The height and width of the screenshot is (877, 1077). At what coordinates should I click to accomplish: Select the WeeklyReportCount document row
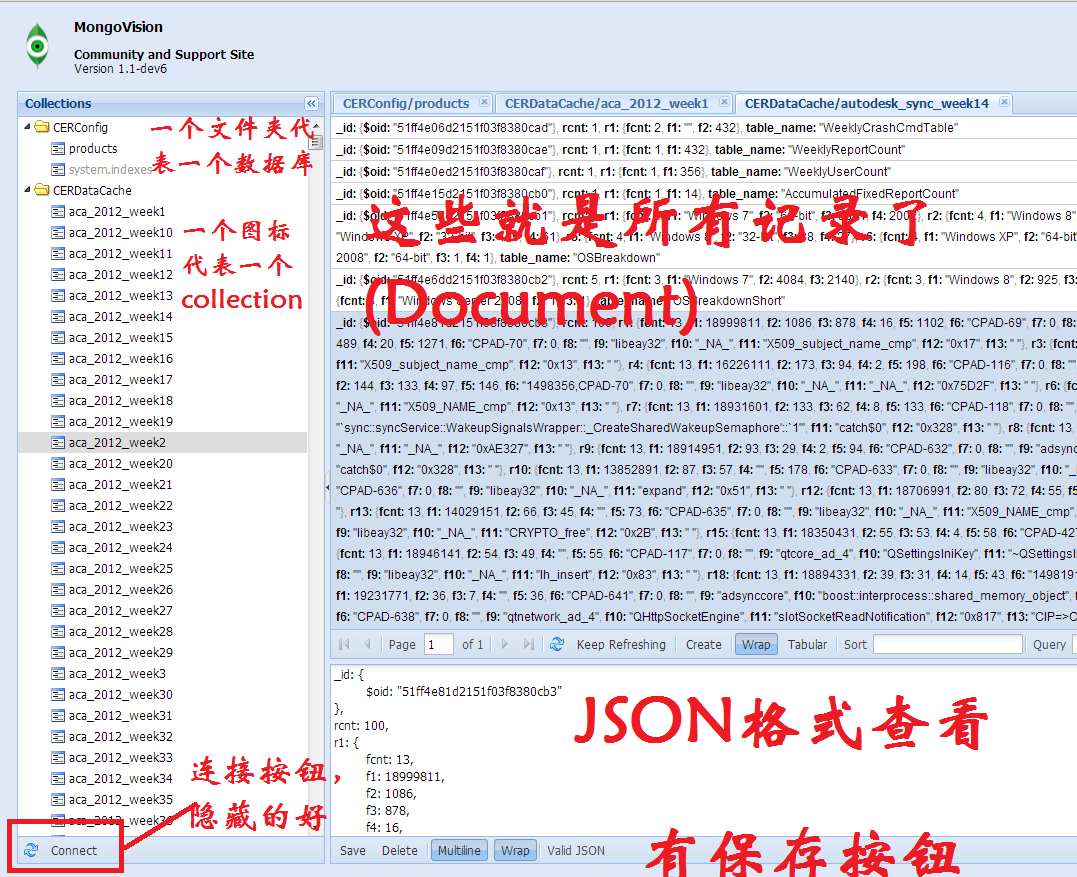(x=704, y=150)
